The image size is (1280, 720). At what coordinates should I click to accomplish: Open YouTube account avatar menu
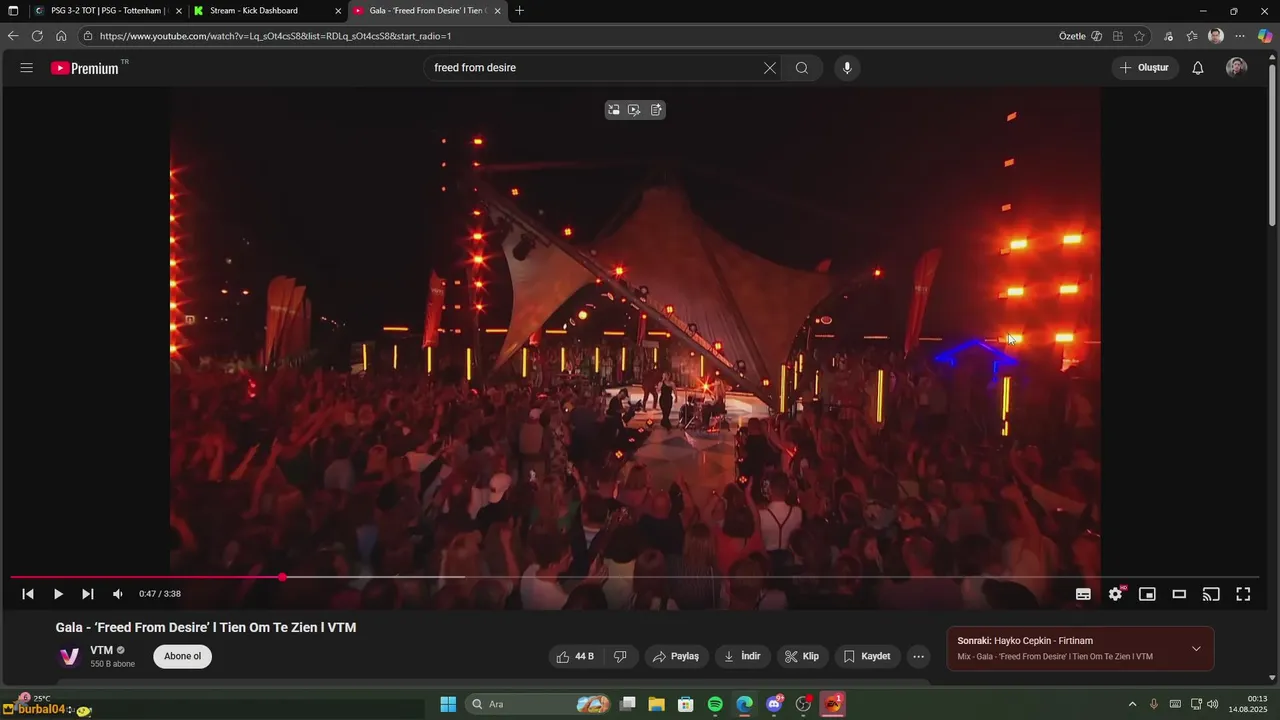(x=1237, y=68)
